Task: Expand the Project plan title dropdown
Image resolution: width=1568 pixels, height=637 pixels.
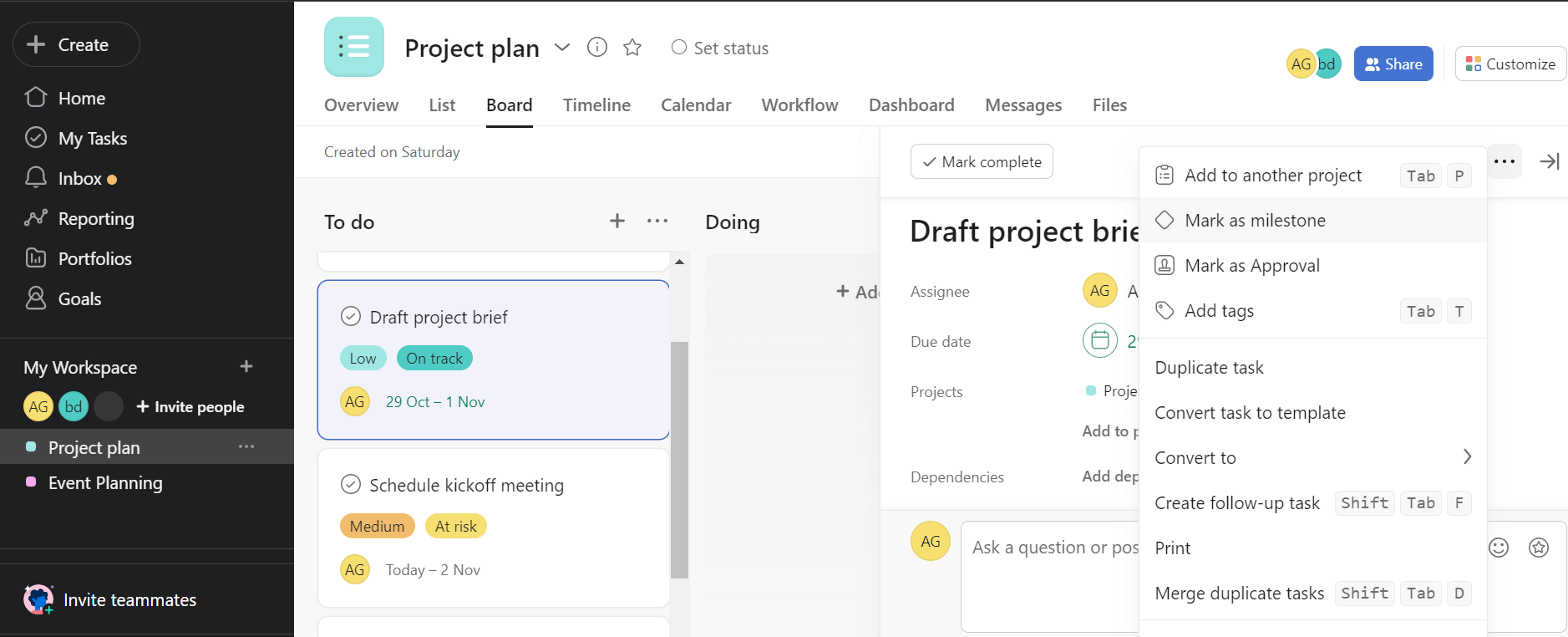Action: coord(562,48)
